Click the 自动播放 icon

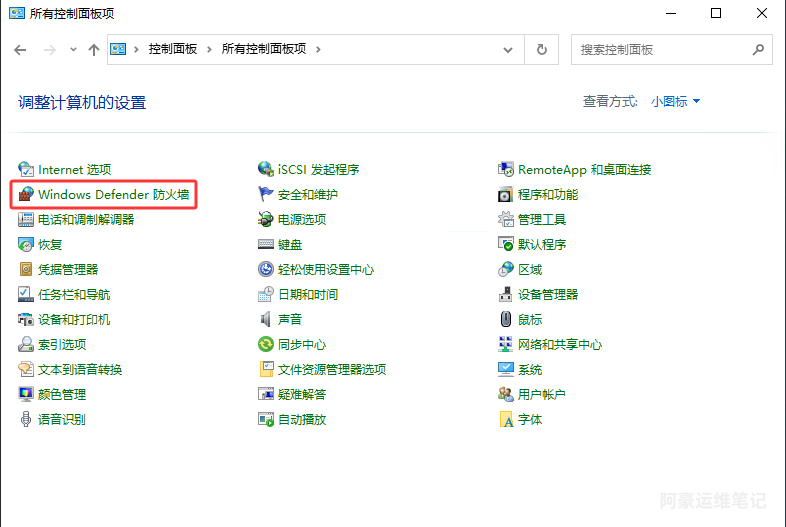[266, 419]
